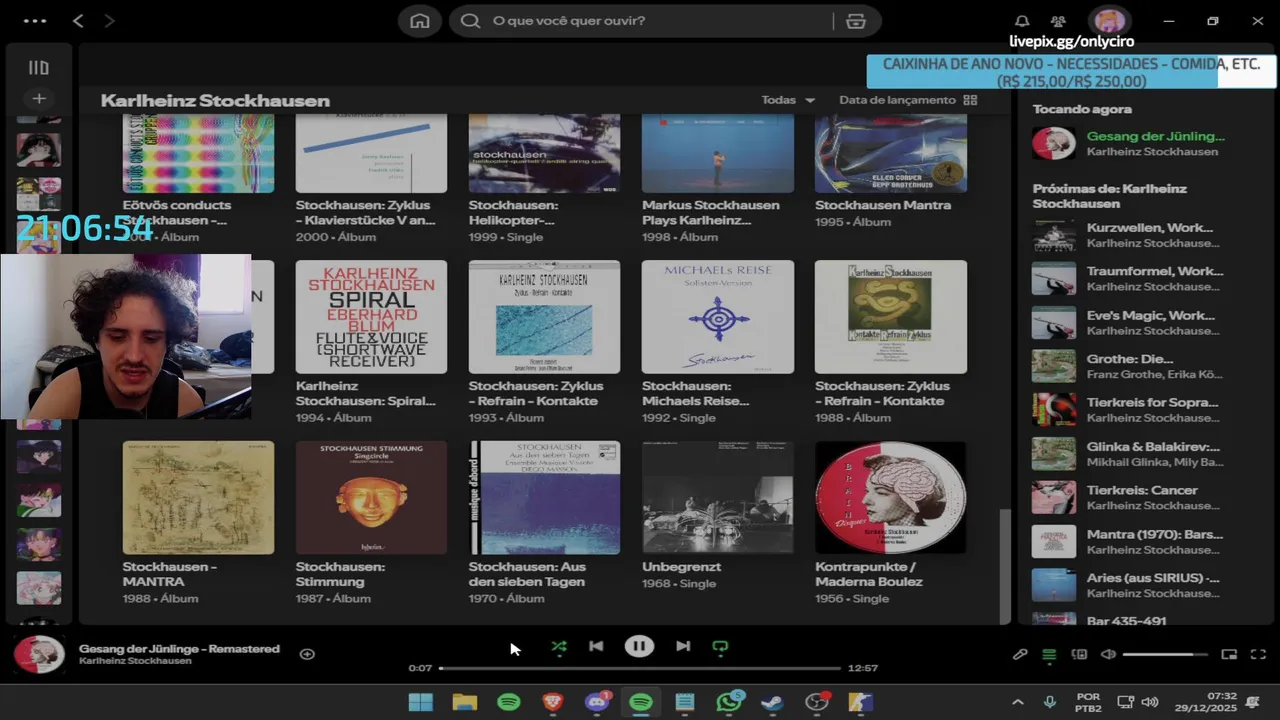Seek in the track progress bar

pos(640,668)
